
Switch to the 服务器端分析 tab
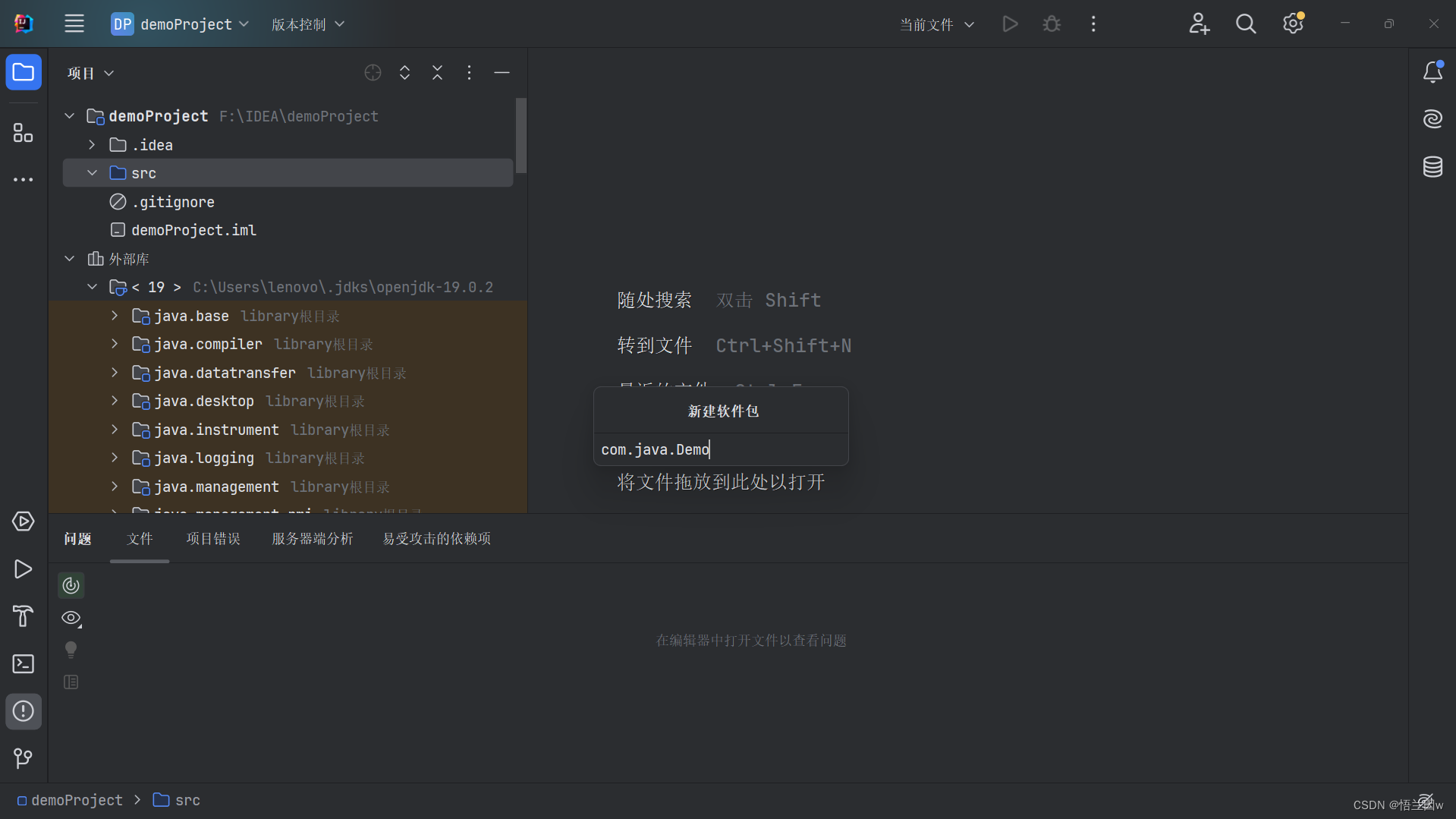pyautogui.click(x=312, y=539)
